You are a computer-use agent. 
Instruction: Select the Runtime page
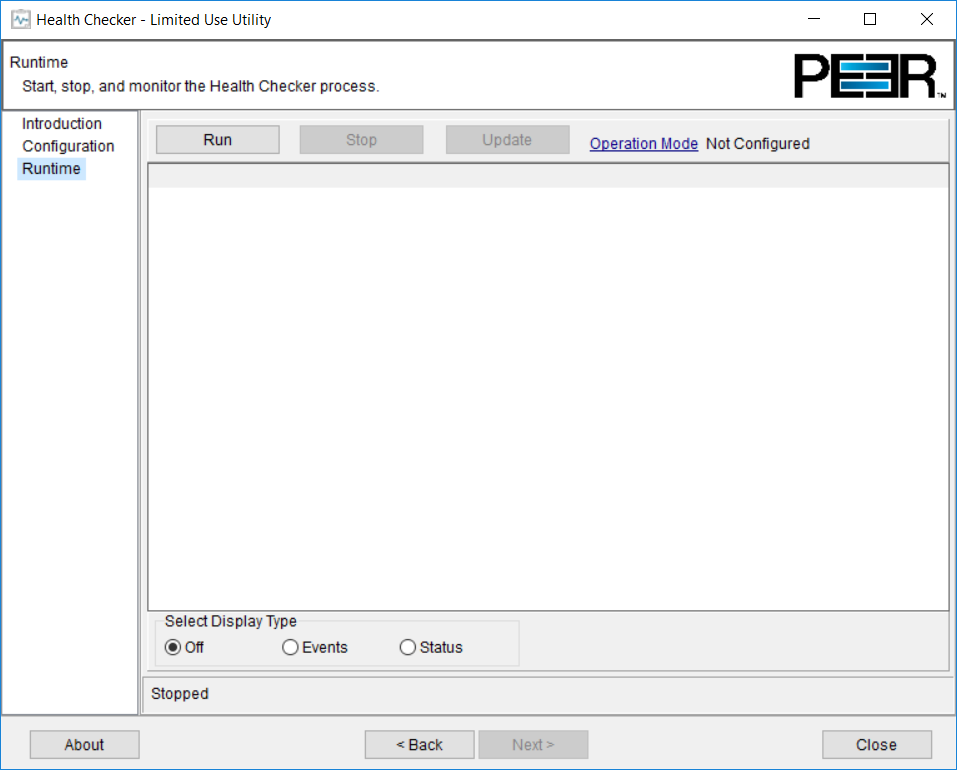[51, 168]
